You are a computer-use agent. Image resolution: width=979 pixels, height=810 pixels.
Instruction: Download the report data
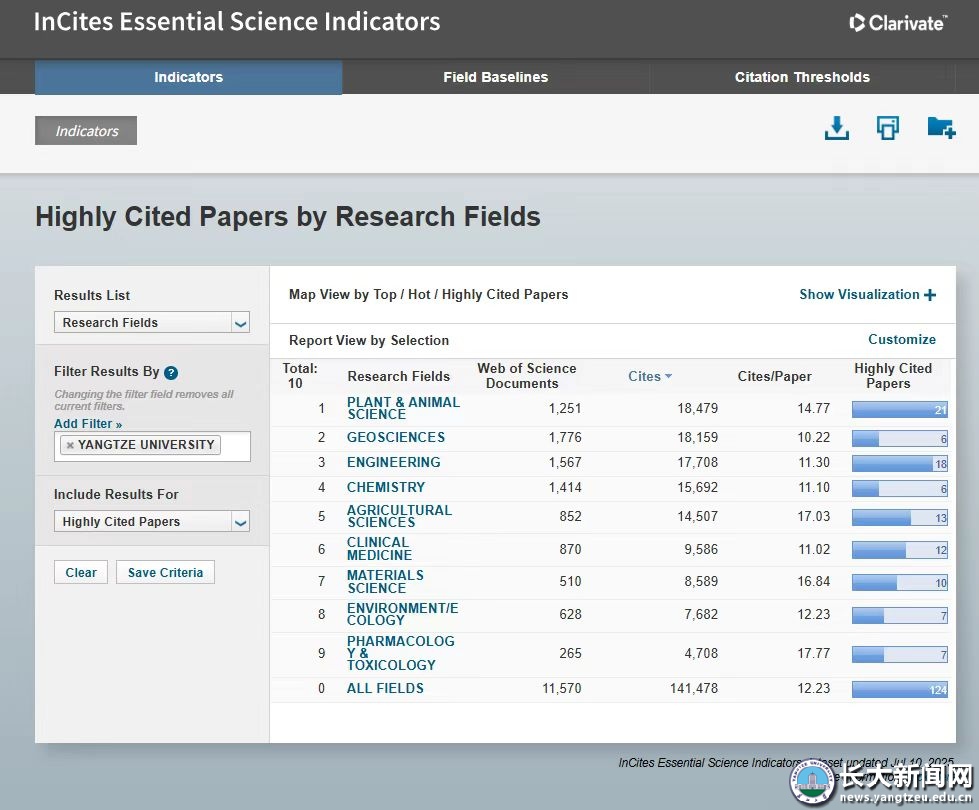[837, 128]
